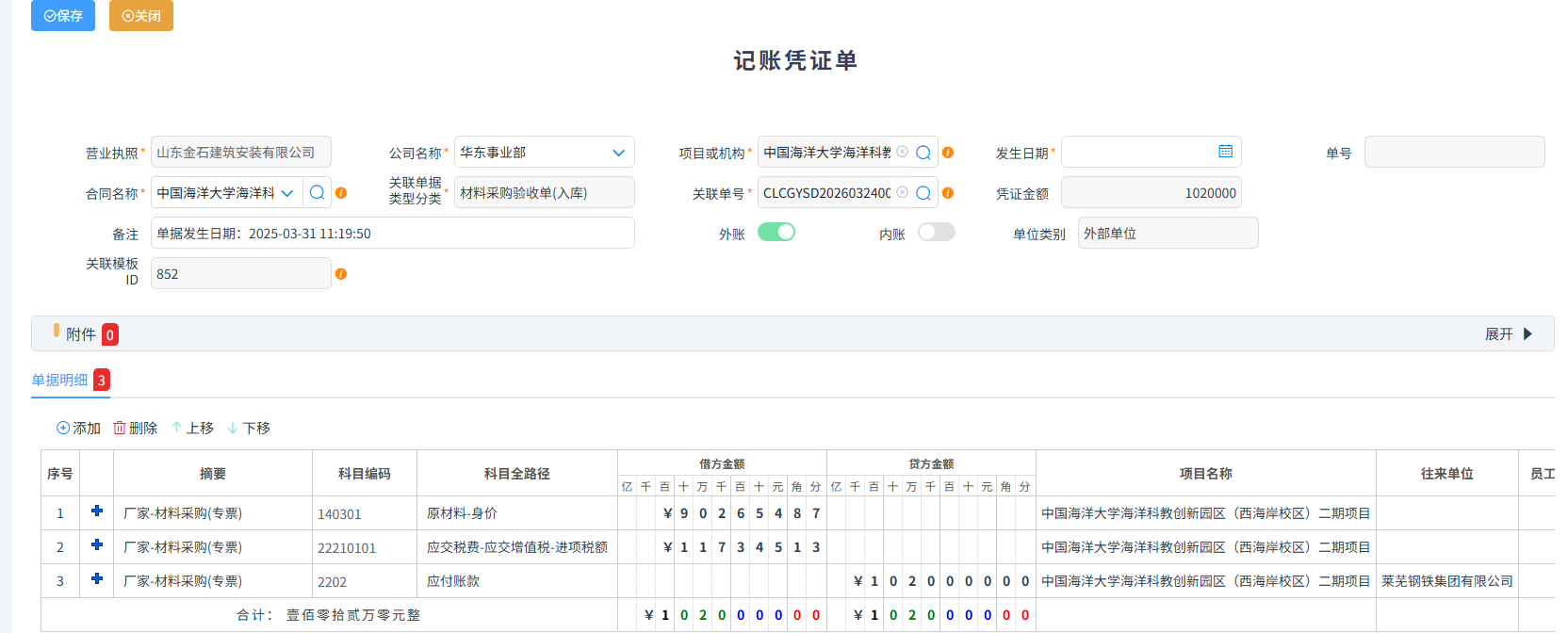This screenshot has width=1568, height=633.
Task: Click 应交税费-应交增值税-进项税额 cell
Action: coord(517,547)
